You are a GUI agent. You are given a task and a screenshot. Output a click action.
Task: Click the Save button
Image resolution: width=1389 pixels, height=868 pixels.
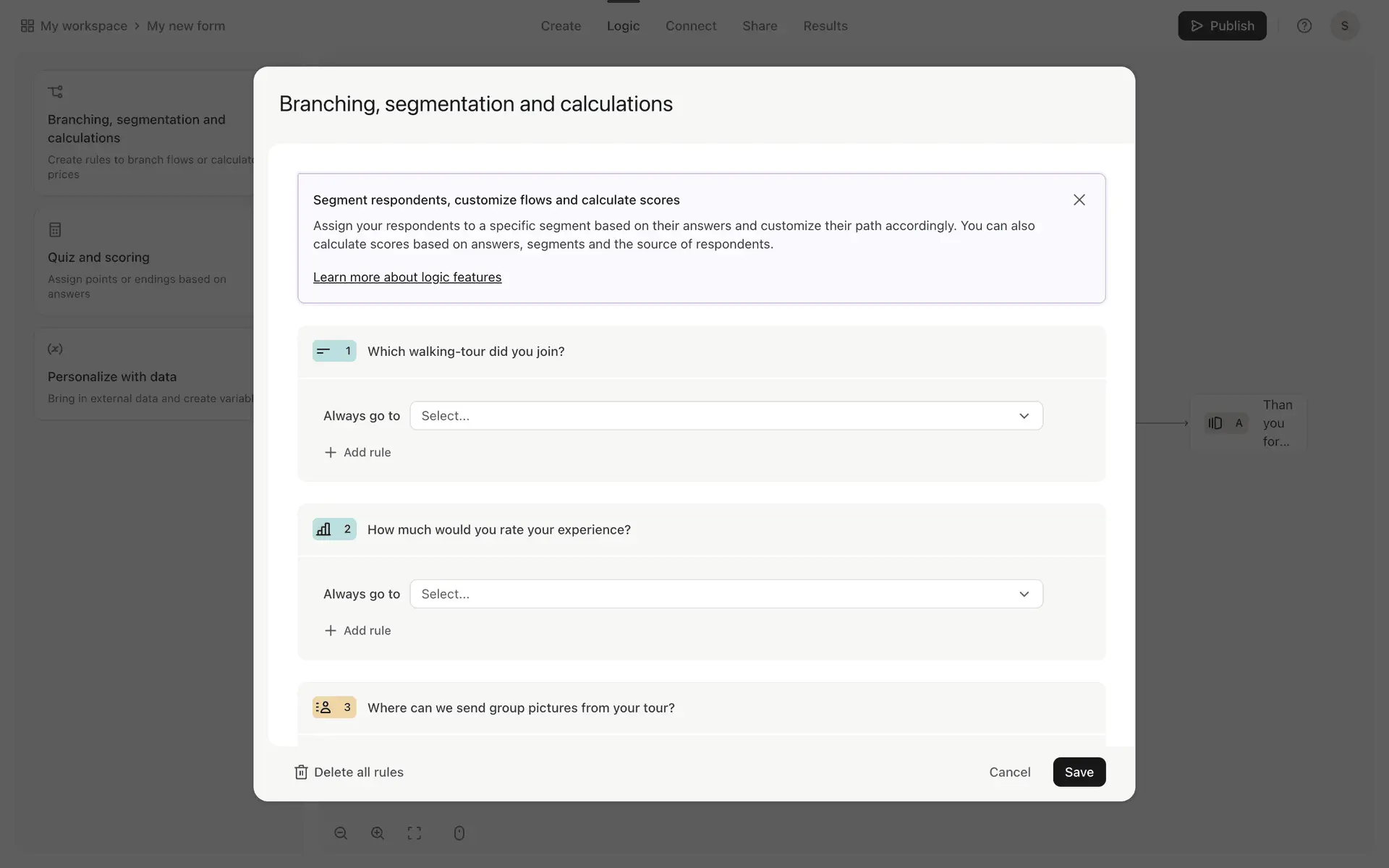(1079, 773)
